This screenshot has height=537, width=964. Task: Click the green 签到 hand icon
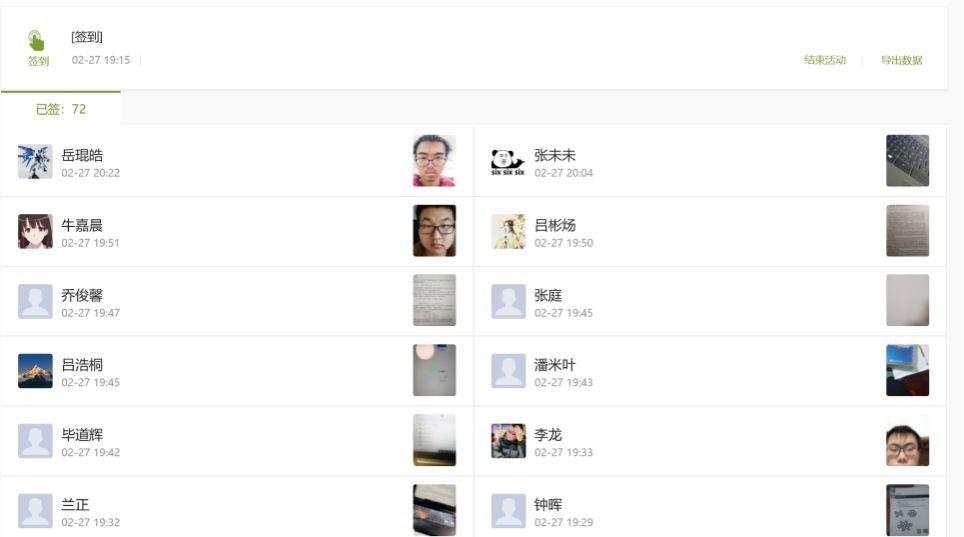[x=36, y=41]
